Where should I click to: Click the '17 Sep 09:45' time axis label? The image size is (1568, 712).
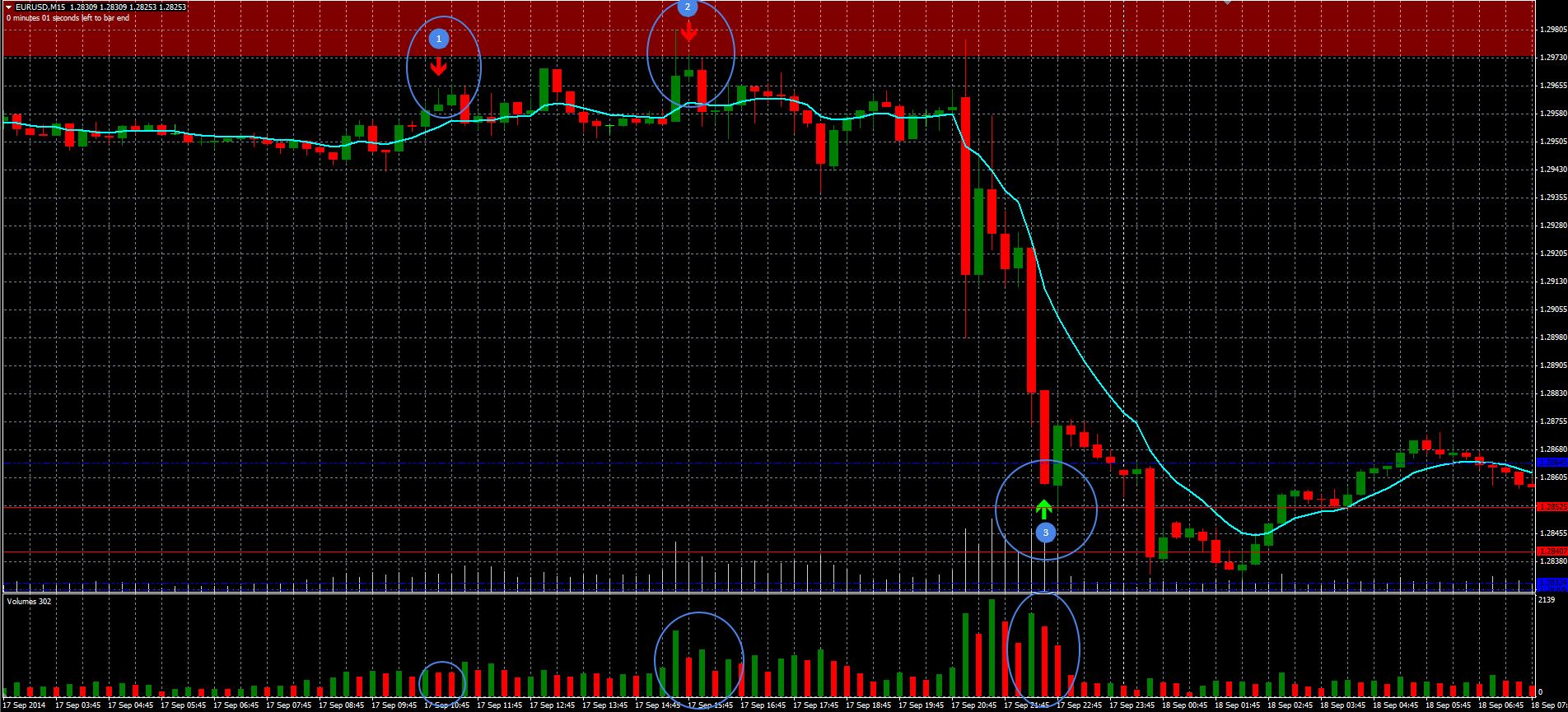tap(394, 705)
